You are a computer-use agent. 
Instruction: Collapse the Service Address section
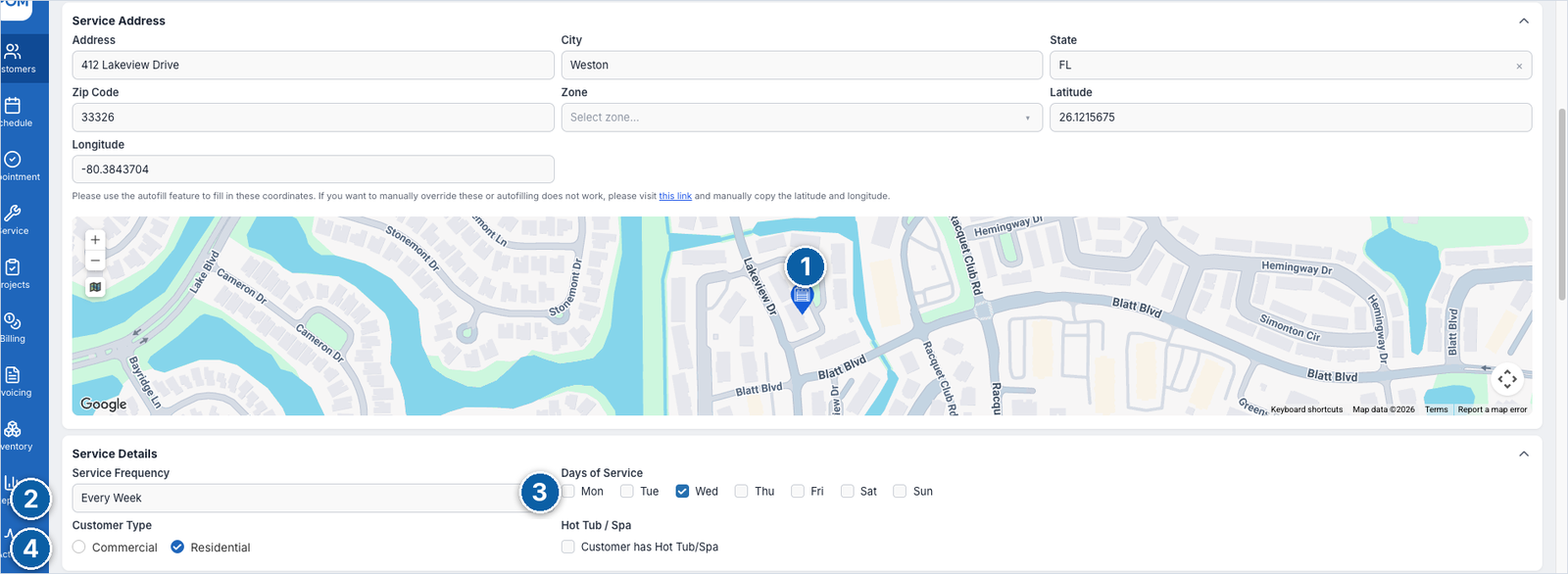(x=1524, y=21)
